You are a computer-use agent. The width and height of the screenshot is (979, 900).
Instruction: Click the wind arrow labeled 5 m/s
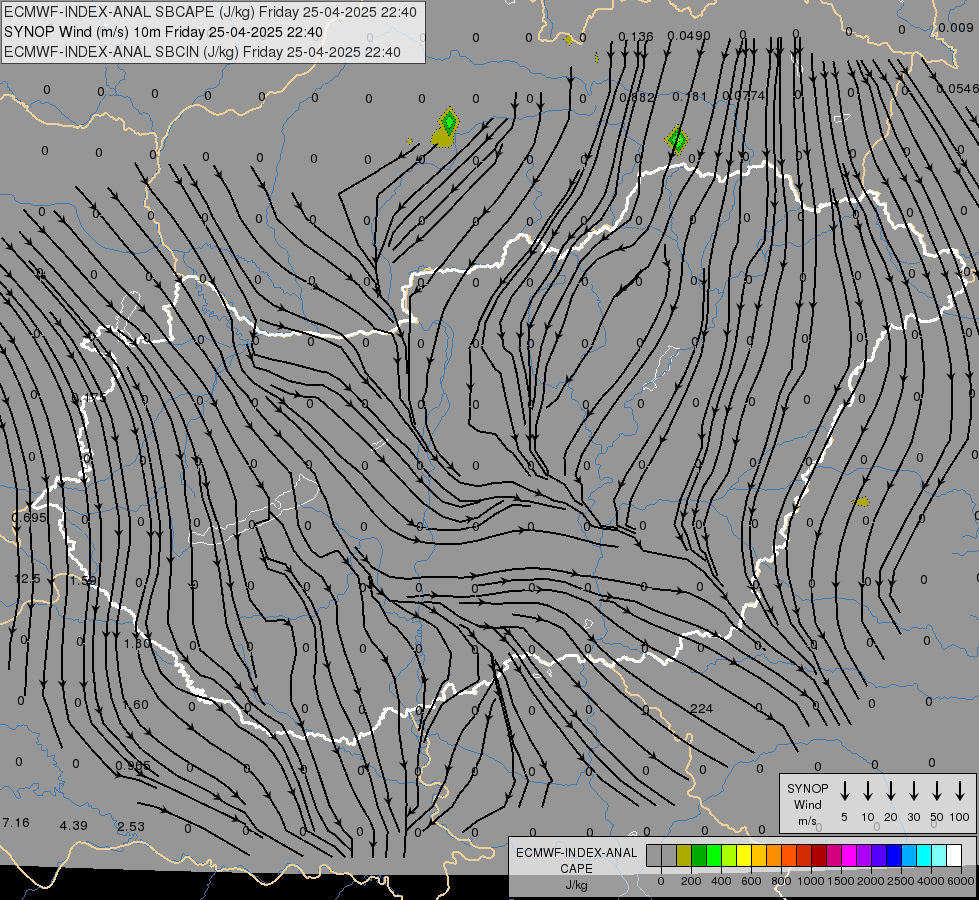click(x=844, y=791)
